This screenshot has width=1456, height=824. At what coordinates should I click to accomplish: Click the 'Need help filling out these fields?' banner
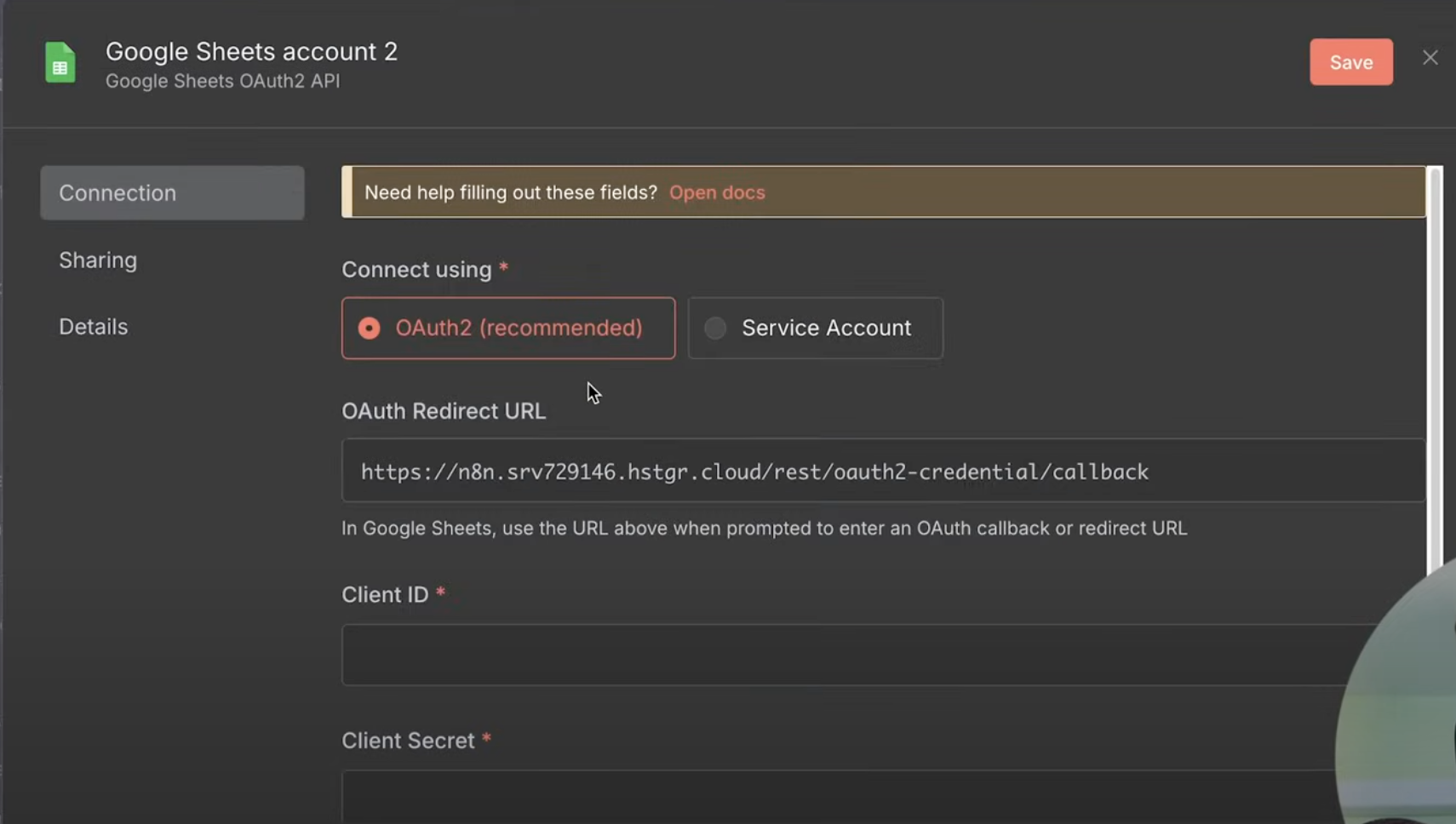[511, 192]
